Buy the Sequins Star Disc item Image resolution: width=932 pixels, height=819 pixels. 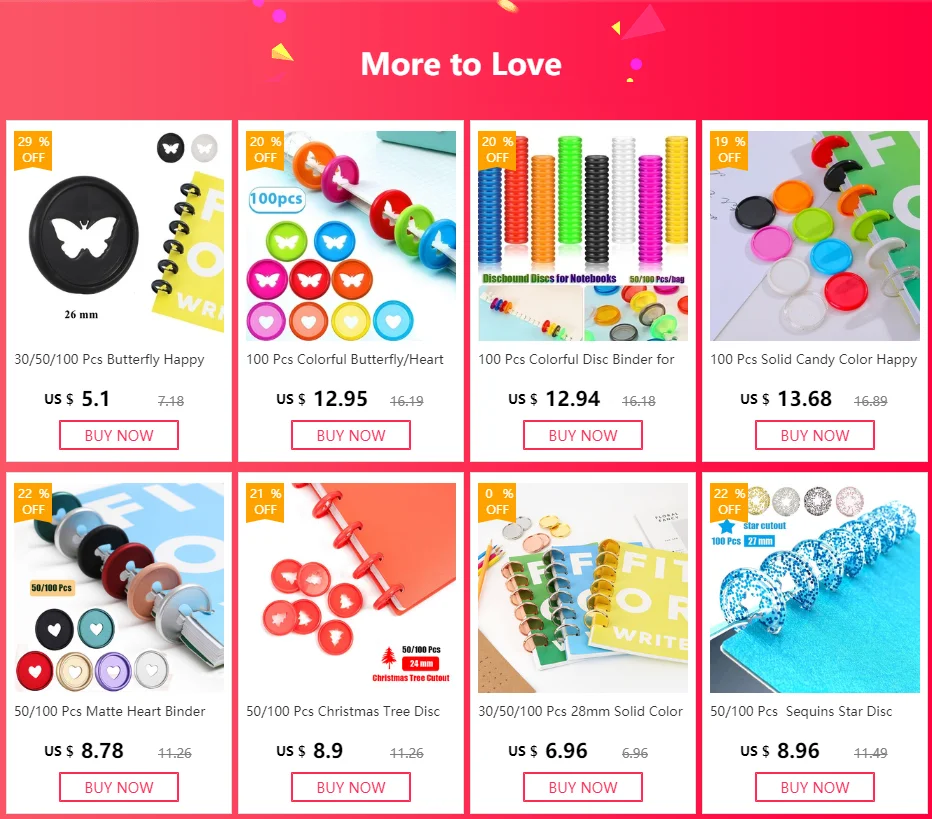[815, 787]
